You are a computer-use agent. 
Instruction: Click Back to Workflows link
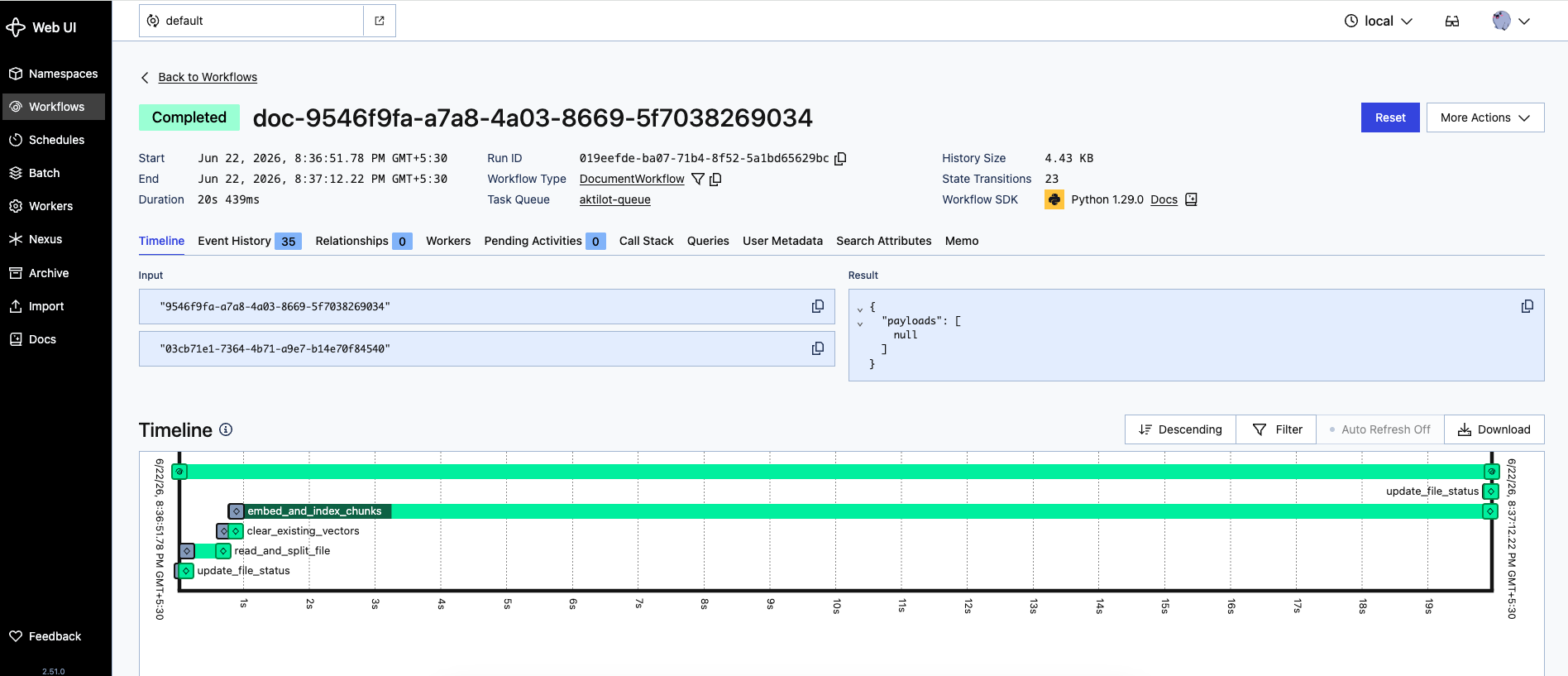[x=208, y=77]
